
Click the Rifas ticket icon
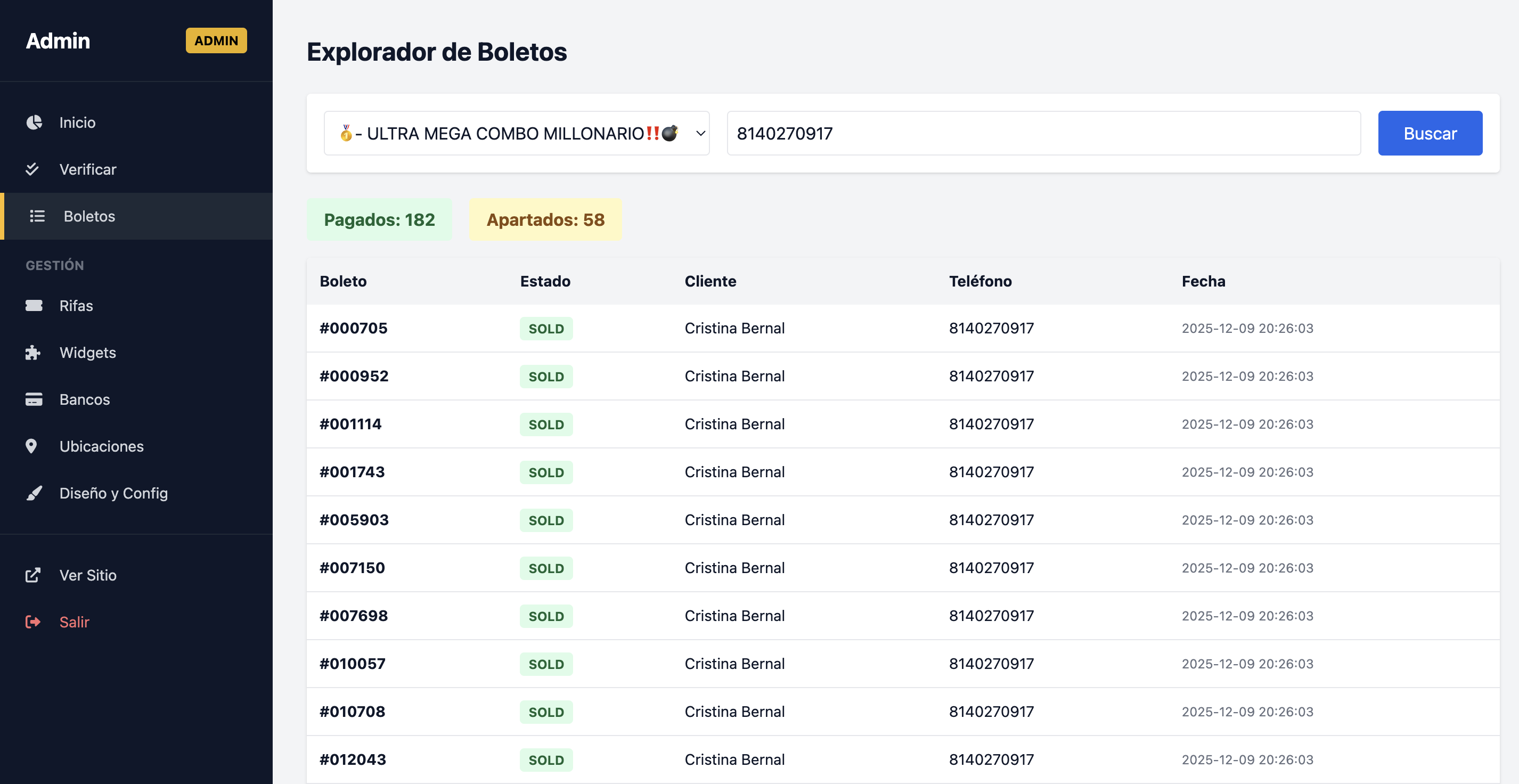point(34,305)
